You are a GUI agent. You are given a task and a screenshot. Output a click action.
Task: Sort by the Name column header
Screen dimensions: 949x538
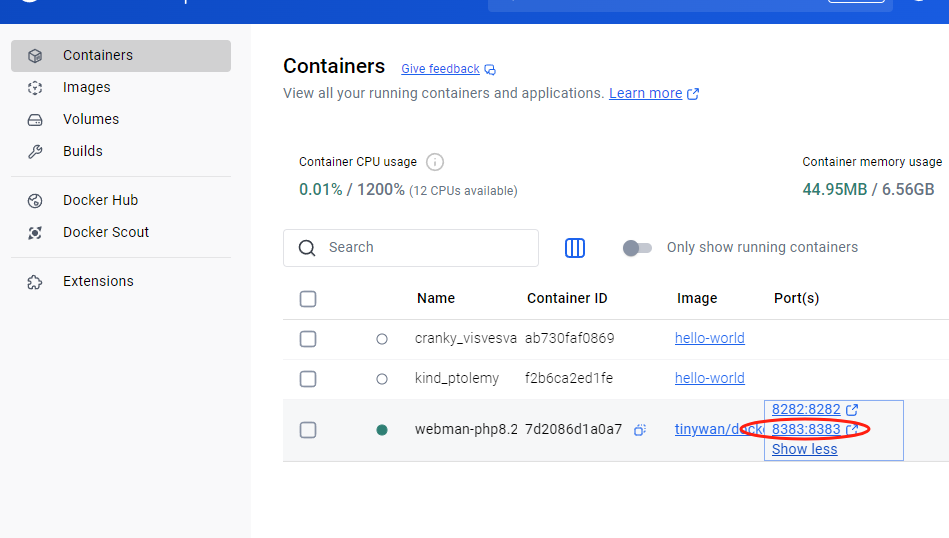(436, 298)
